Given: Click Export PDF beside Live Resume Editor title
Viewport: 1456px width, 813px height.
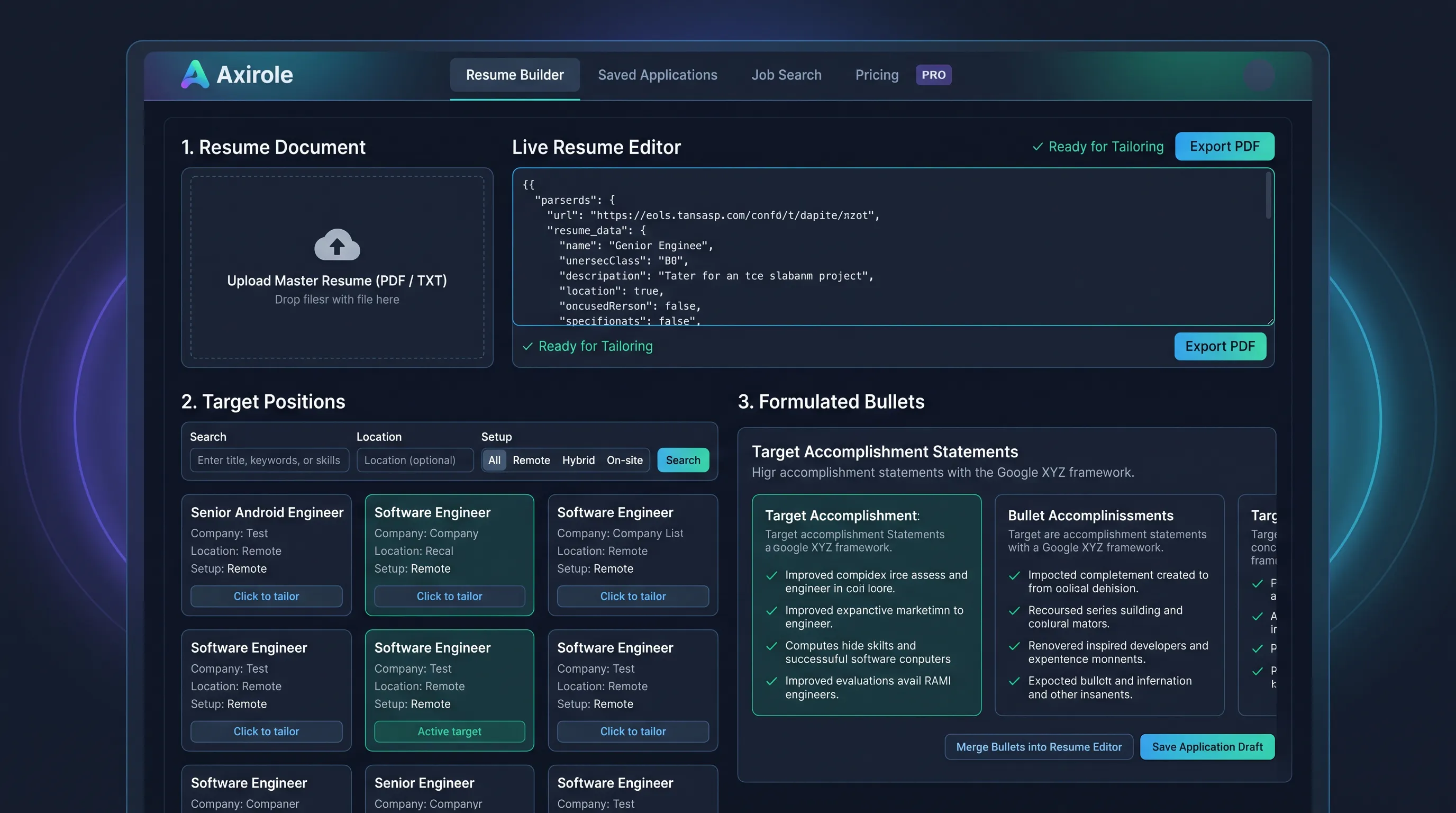Looking at the screenshot, I should click(1224, 147).
